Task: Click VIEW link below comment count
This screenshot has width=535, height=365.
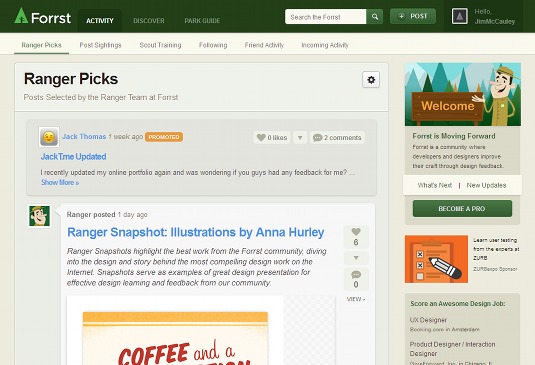Action: pyautogui.click(x=356, y=299)
